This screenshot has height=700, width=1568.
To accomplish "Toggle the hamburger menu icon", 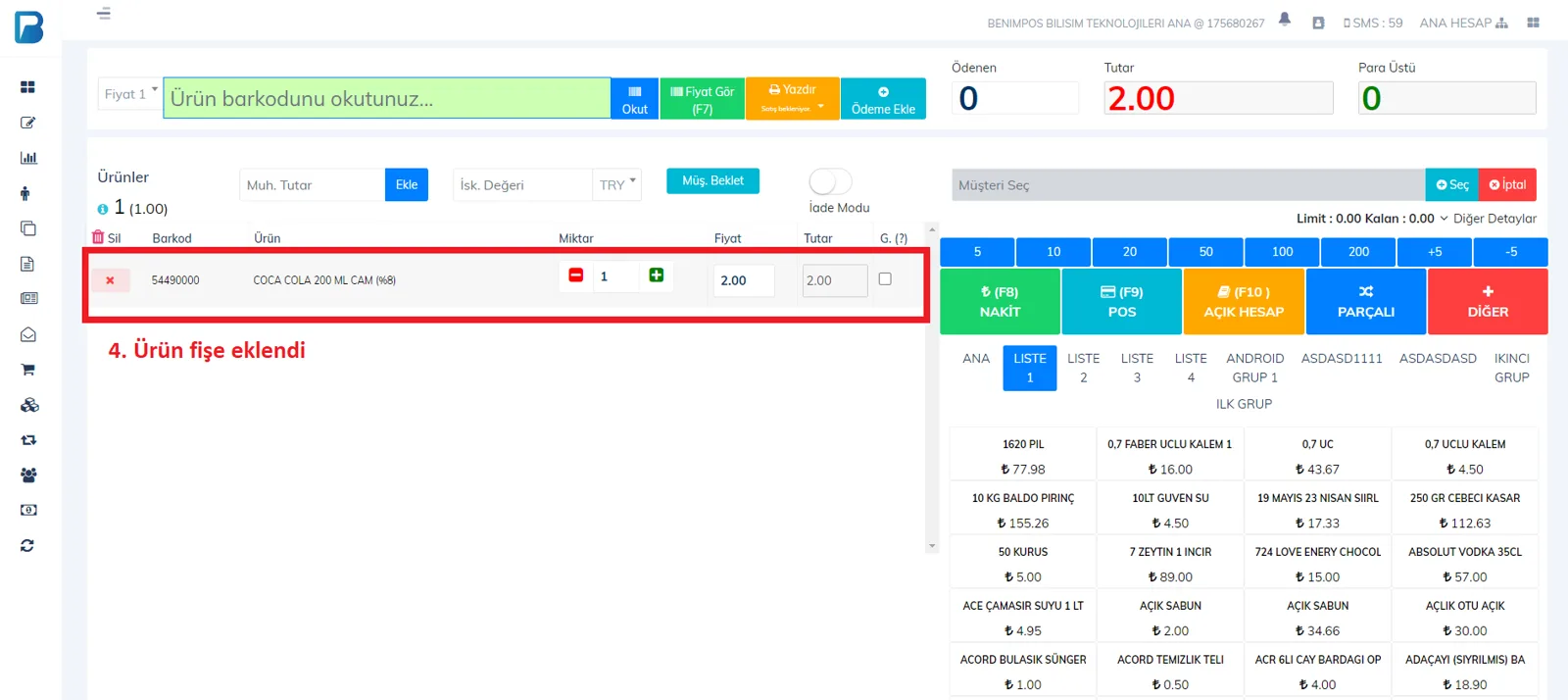I will click(104, 14).
